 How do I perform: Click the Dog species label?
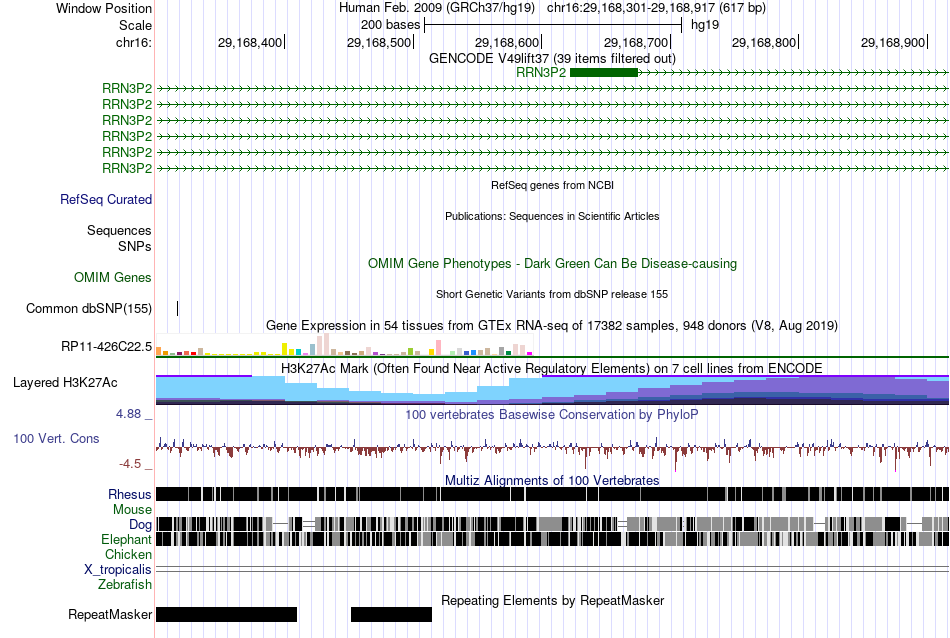pos(140,525)
